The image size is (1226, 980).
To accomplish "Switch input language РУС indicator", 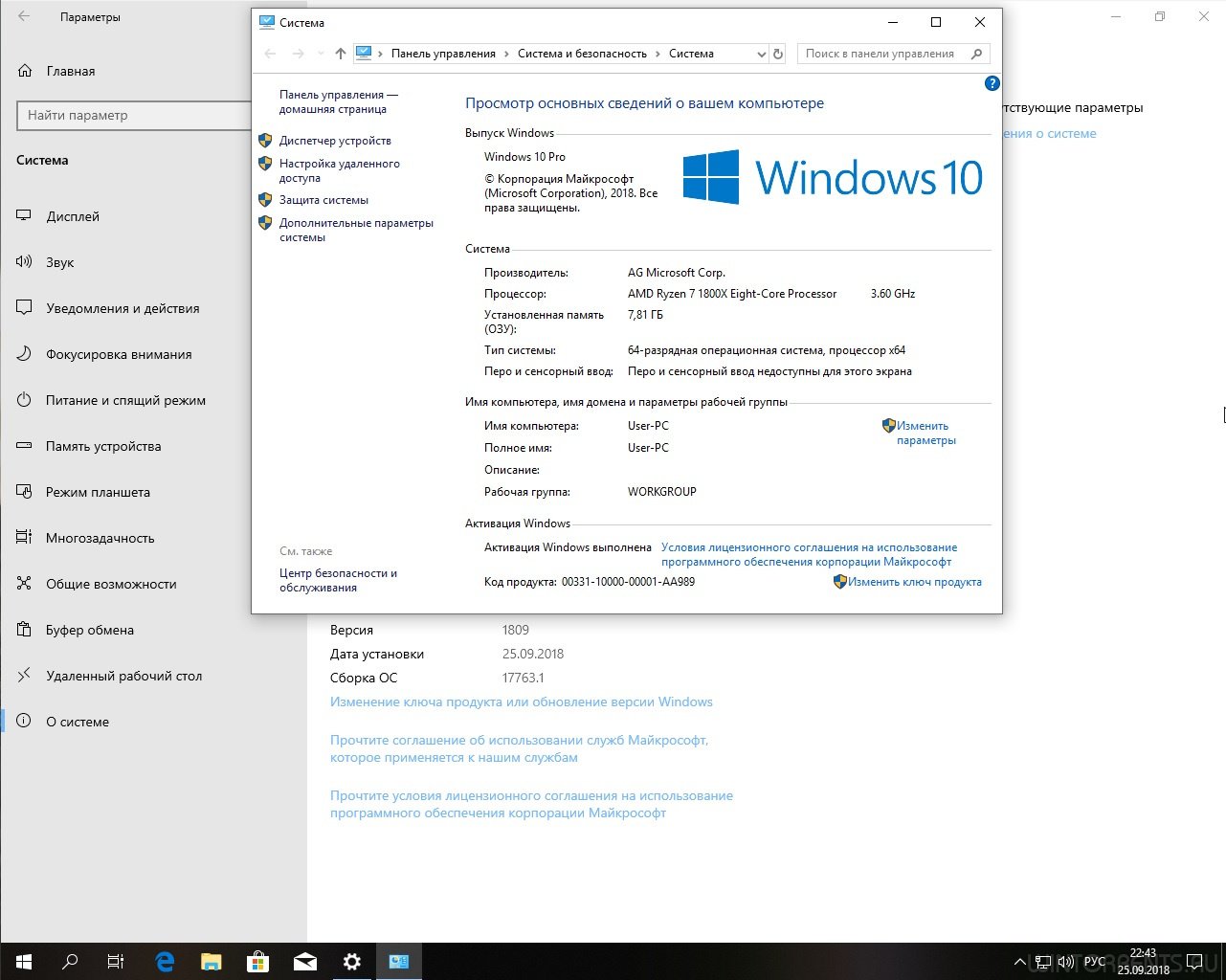I will click(x=1095, y=962).
